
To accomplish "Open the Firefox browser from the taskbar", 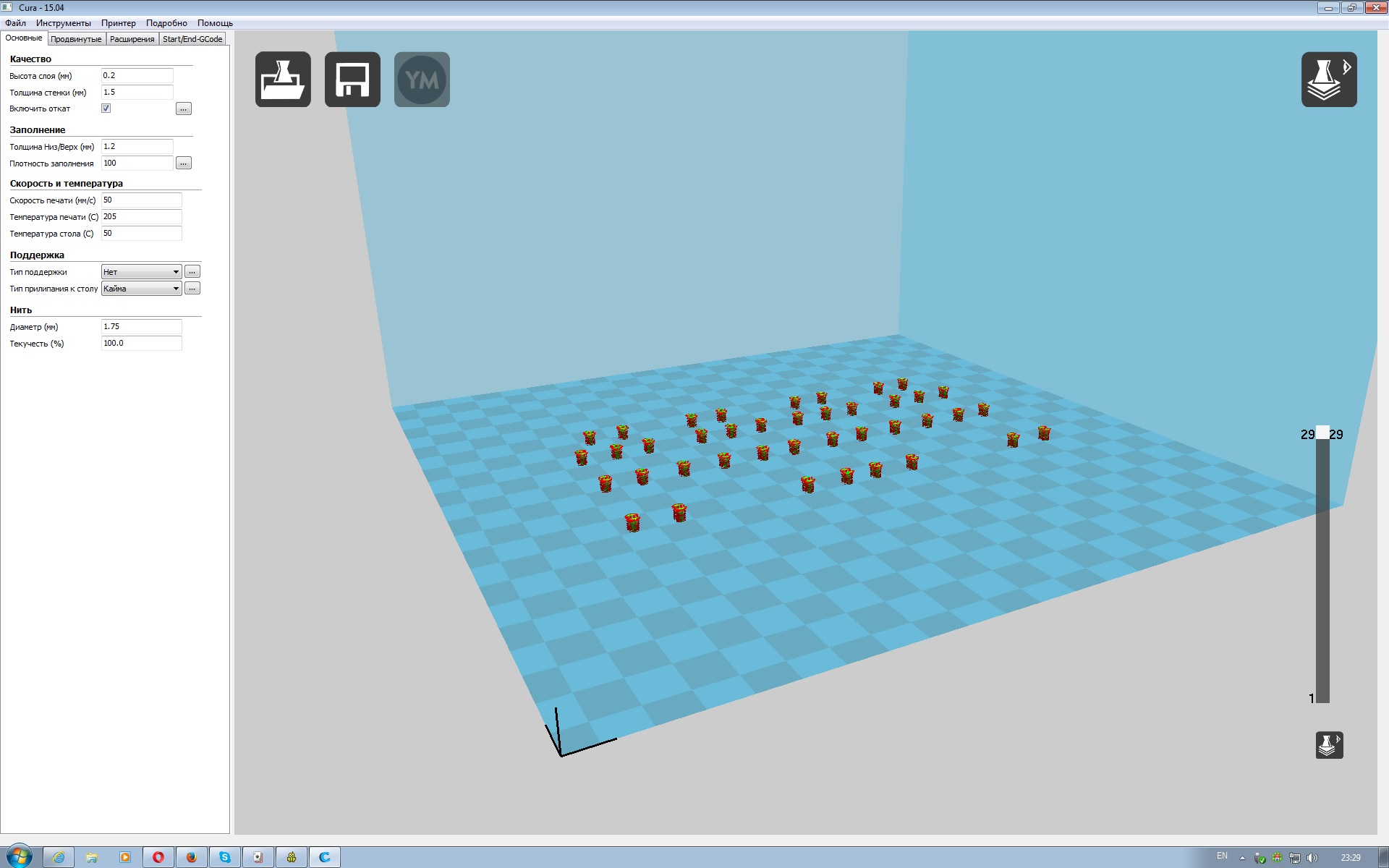I will click(x=191, y=857).
